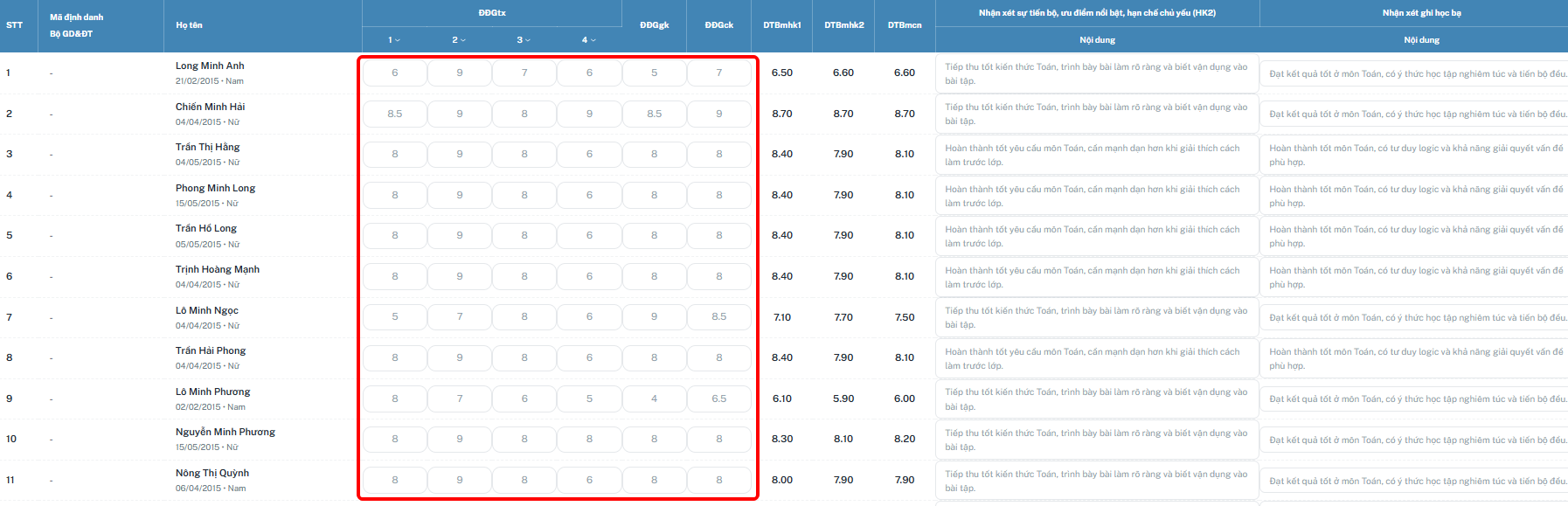1568x506 pixels.
Task: Edit Lò Minh Phương's ĐĐGtx 4 score field
Action: pyautogui.click(x=589, y=399)
